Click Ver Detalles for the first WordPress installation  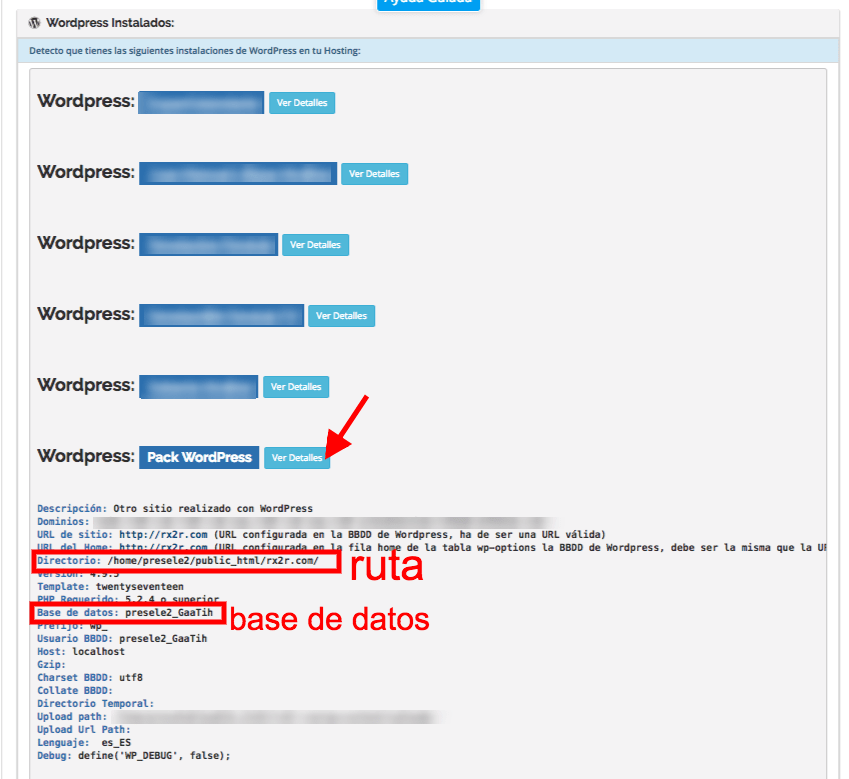[x=301, y=102]
